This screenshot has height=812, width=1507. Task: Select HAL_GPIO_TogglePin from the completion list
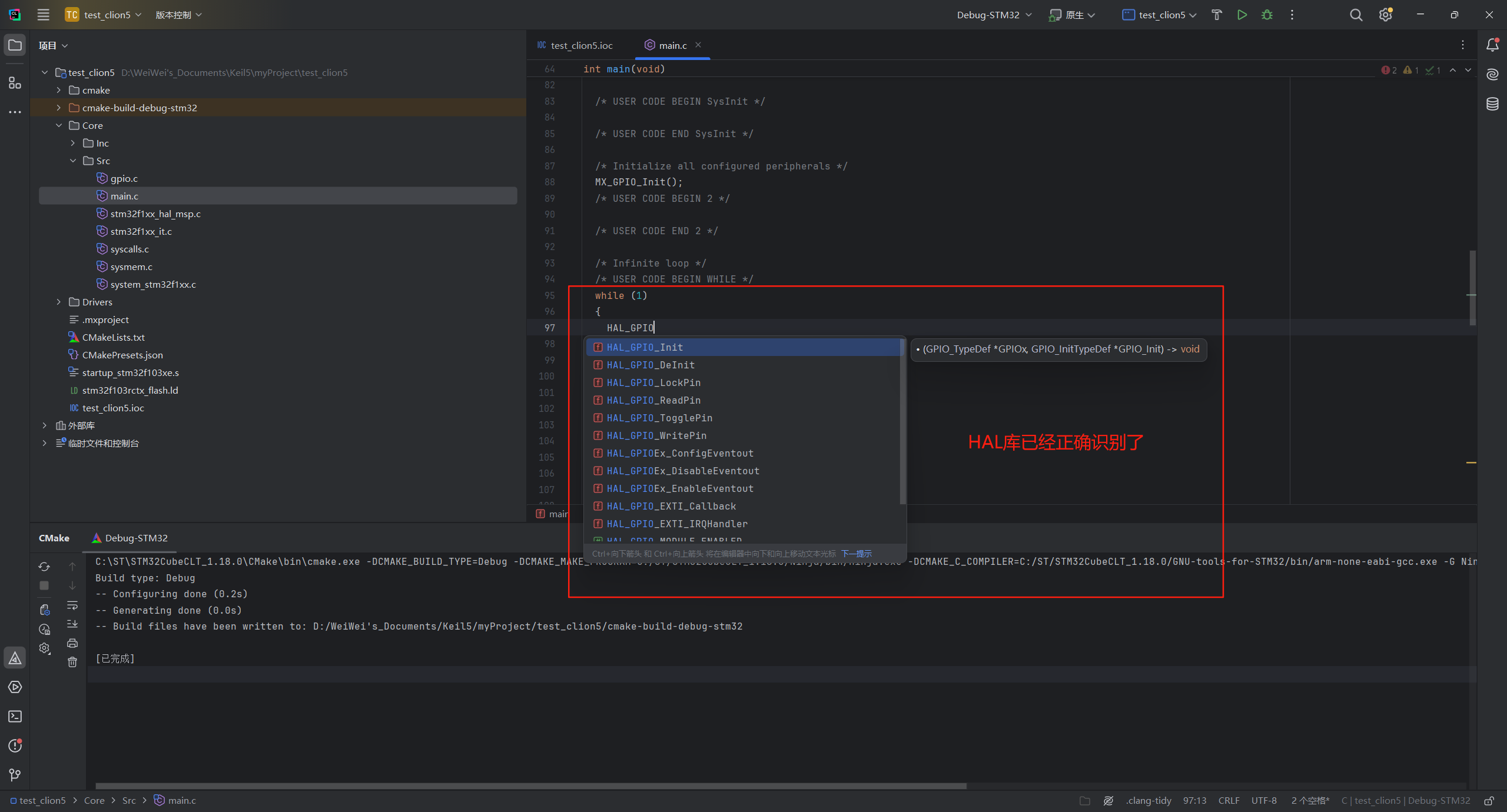[x=659, y=418]
